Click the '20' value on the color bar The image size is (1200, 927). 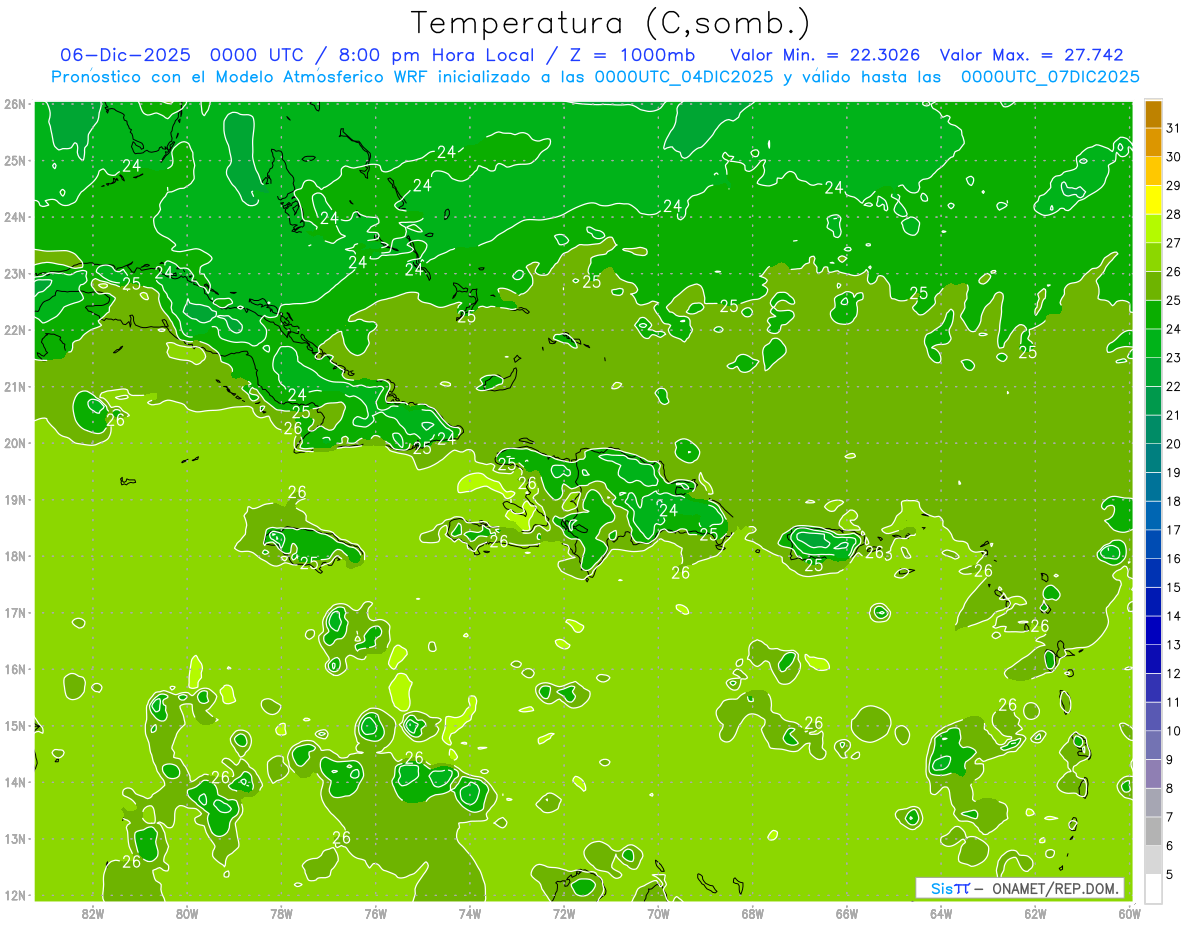tap(1174, 444)
